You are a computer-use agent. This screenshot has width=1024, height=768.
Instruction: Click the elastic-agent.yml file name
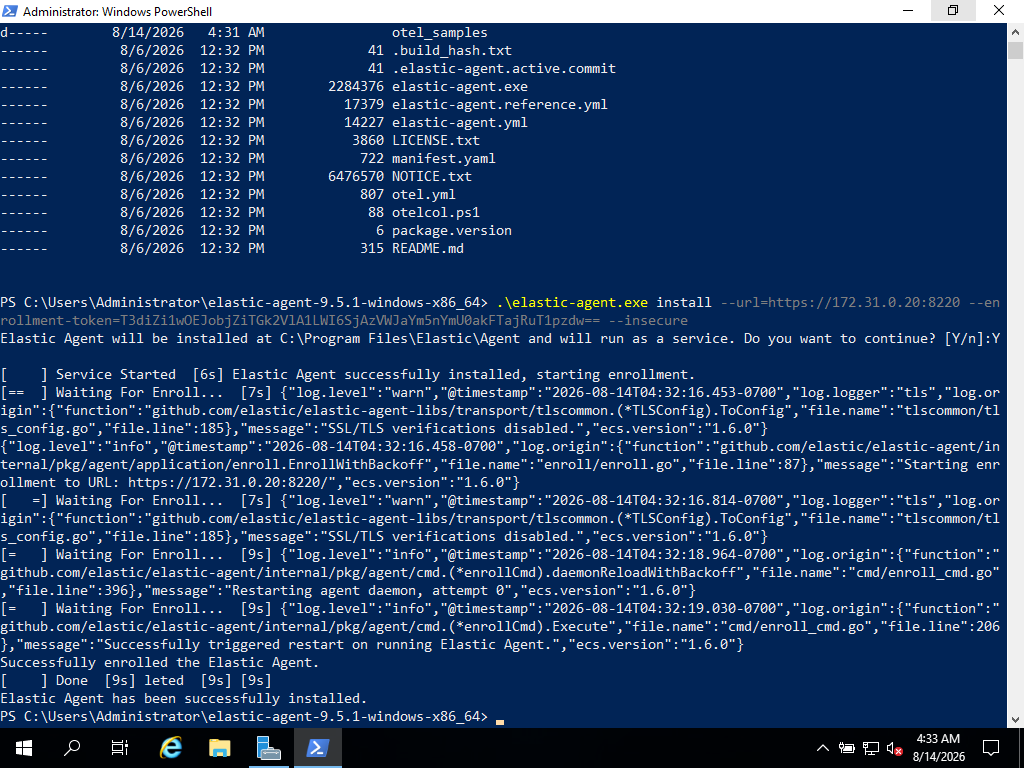click(460, 122)
